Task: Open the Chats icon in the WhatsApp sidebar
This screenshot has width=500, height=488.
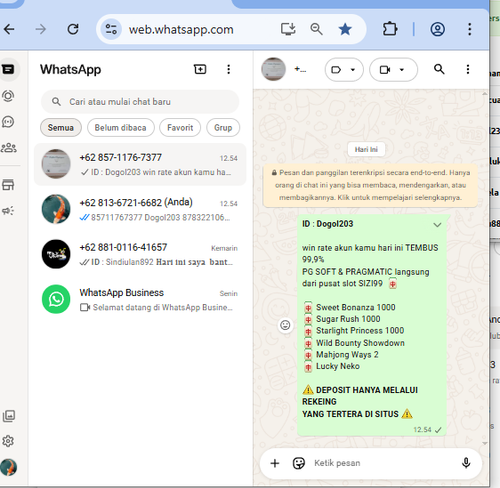Action: [x=8, y=69]
